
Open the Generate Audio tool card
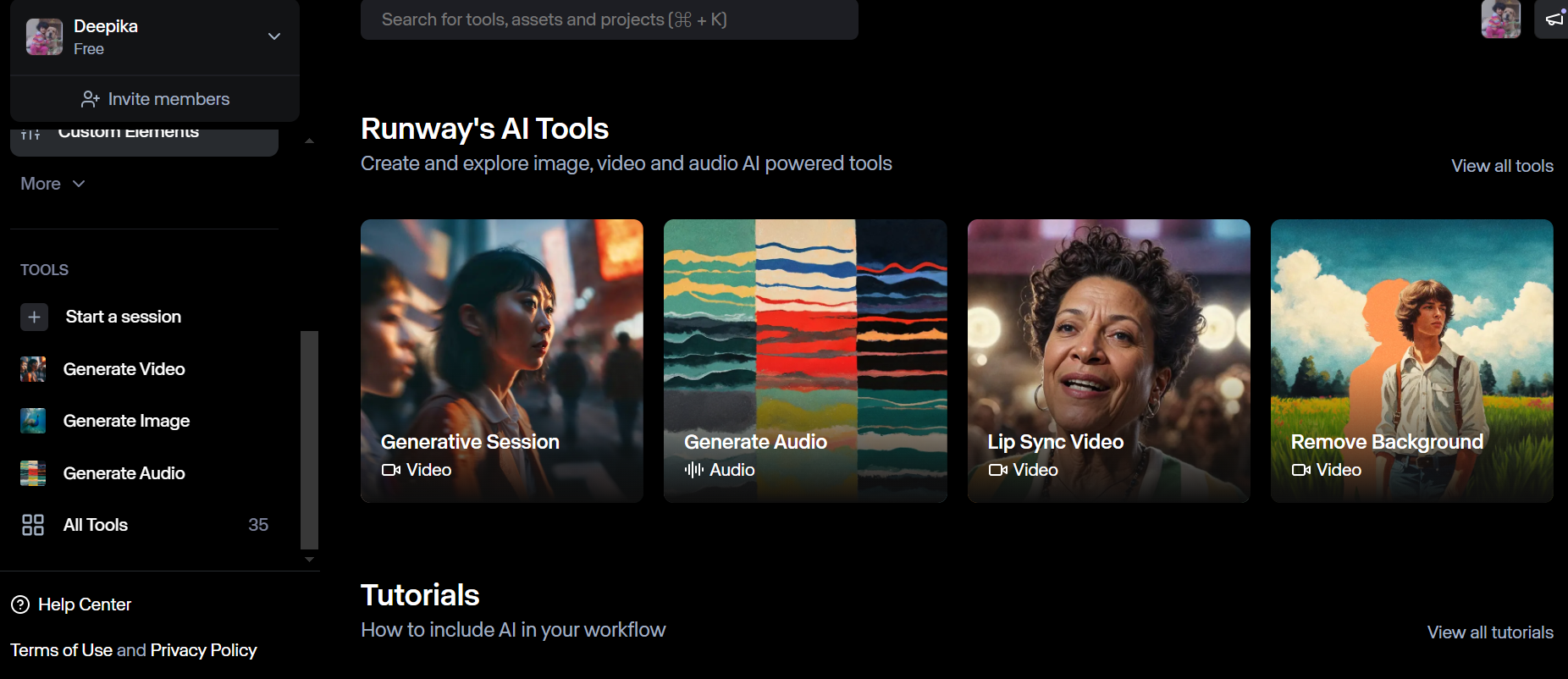(x=805, y=361)
